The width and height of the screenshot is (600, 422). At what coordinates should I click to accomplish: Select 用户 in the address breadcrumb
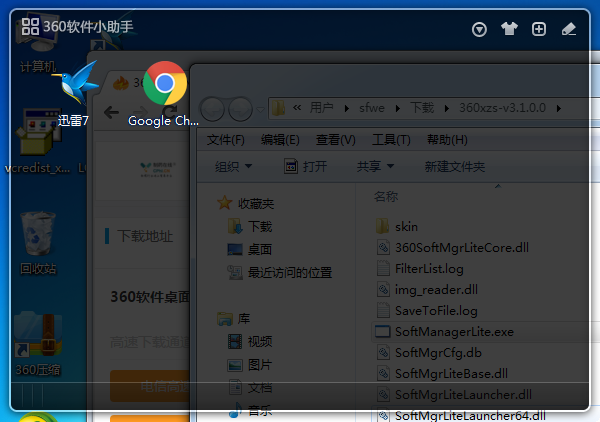pos(321,108)
